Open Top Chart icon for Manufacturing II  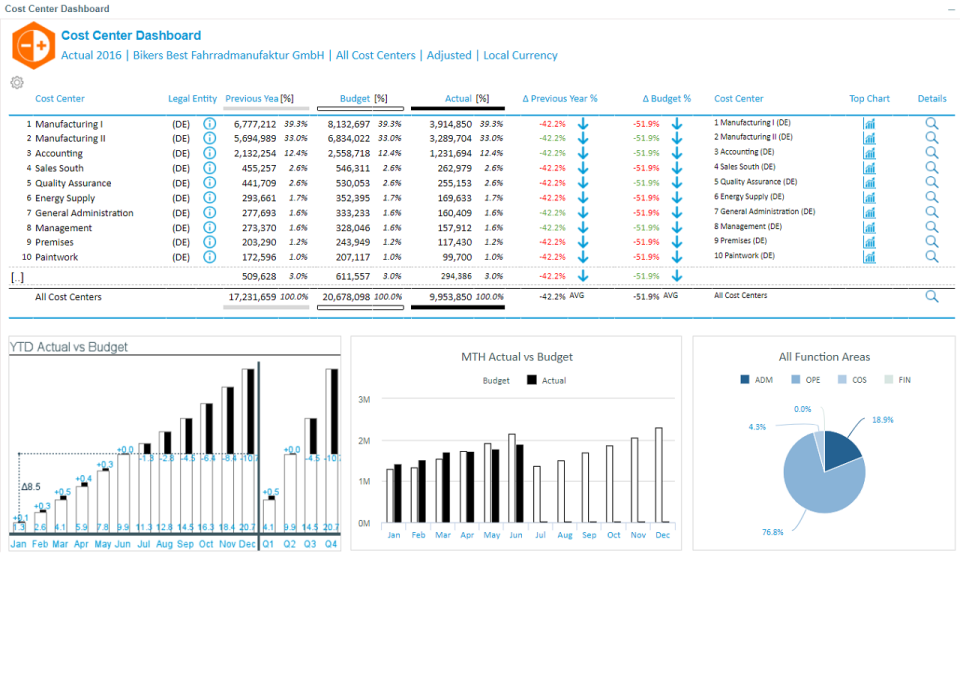click(869, 138)
